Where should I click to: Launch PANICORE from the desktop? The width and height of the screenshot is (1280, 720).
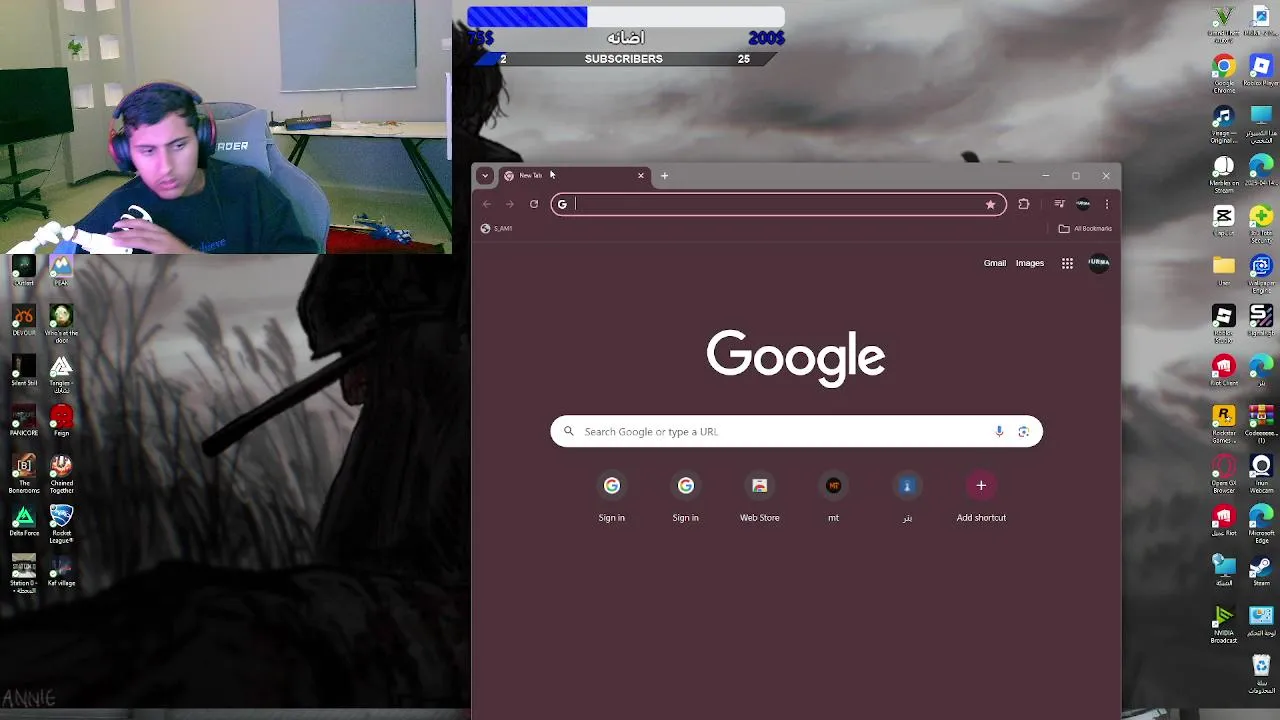[23, 421]
